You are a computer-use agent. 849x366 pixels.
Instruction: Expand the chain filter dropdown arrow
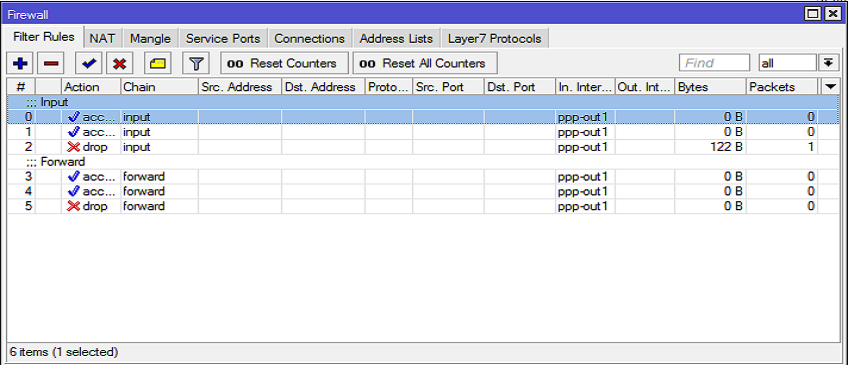[828, 63]
